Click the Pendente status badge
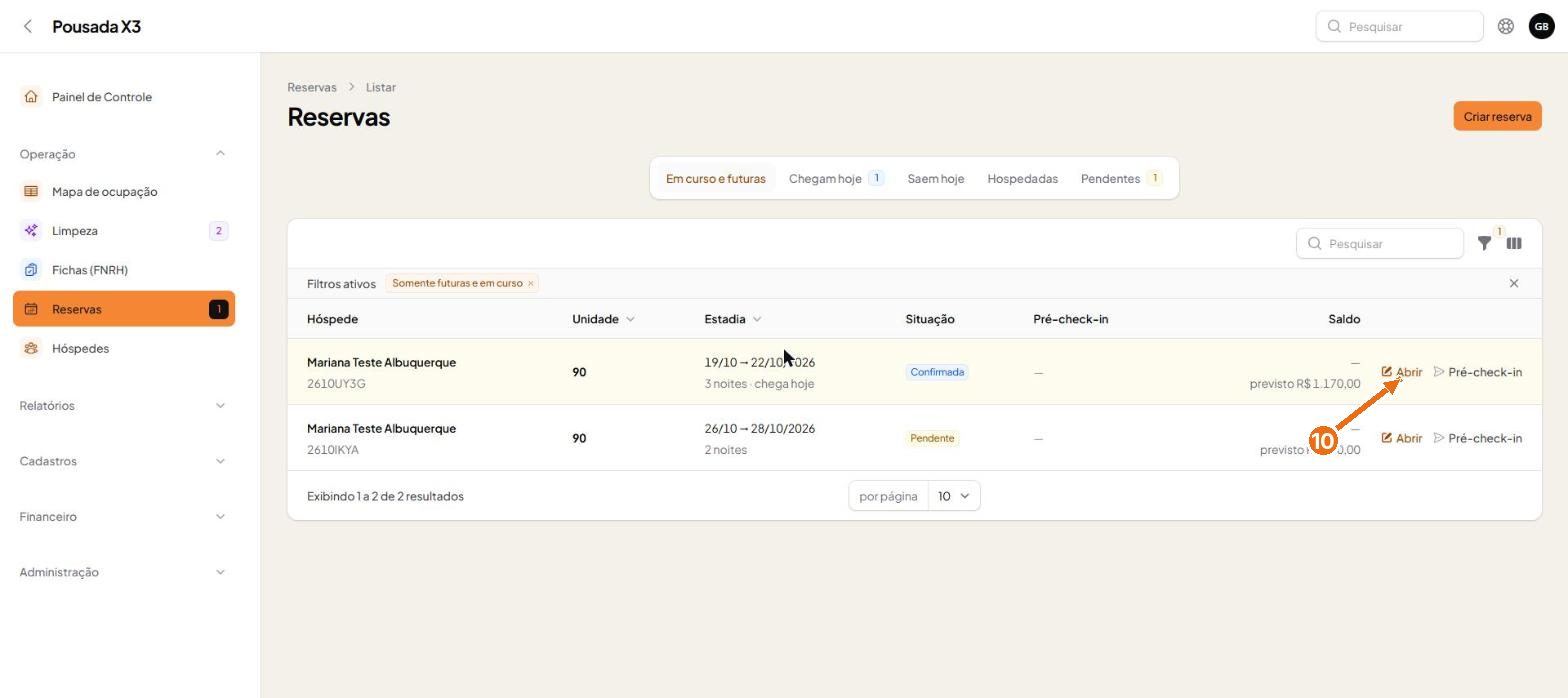The width and height of the screenshot is (1568, 698). [932, 437]
